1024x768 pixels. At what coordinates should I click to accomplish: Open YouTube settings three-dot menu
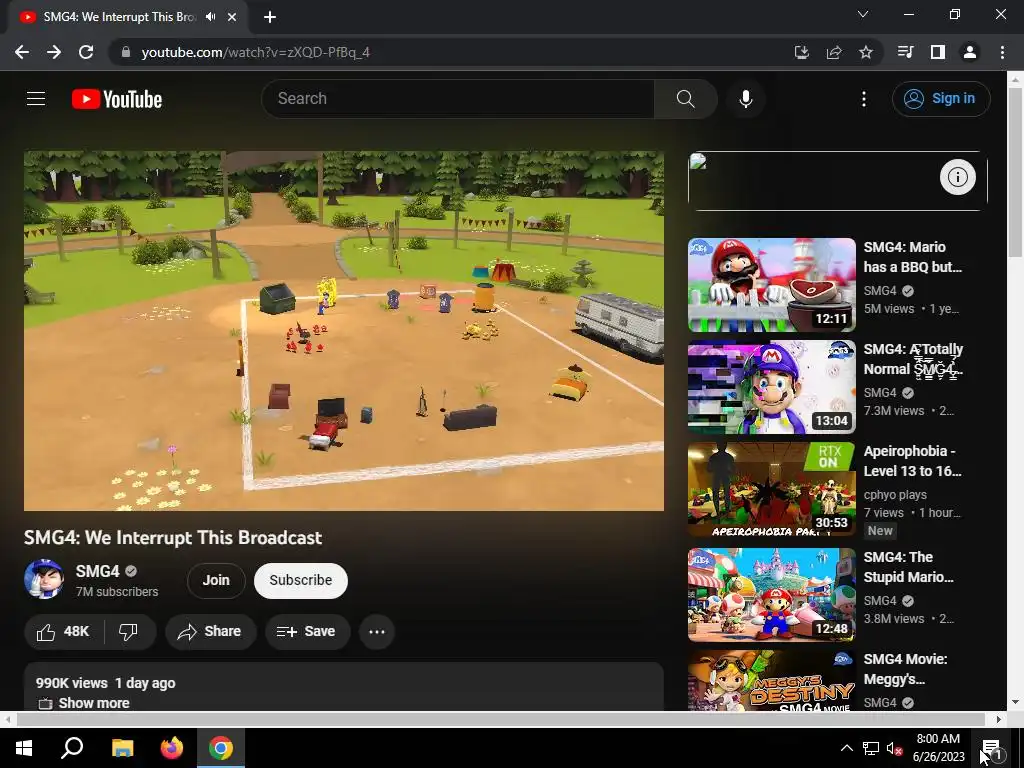click(863, 99)
